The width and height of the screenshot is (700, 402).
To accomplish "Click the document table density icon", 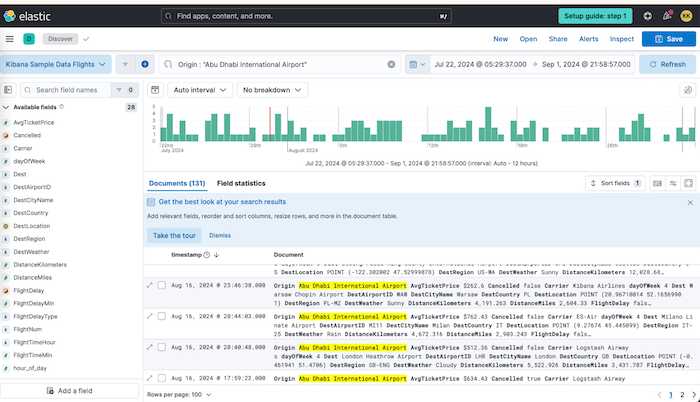I will coord(657,183).
